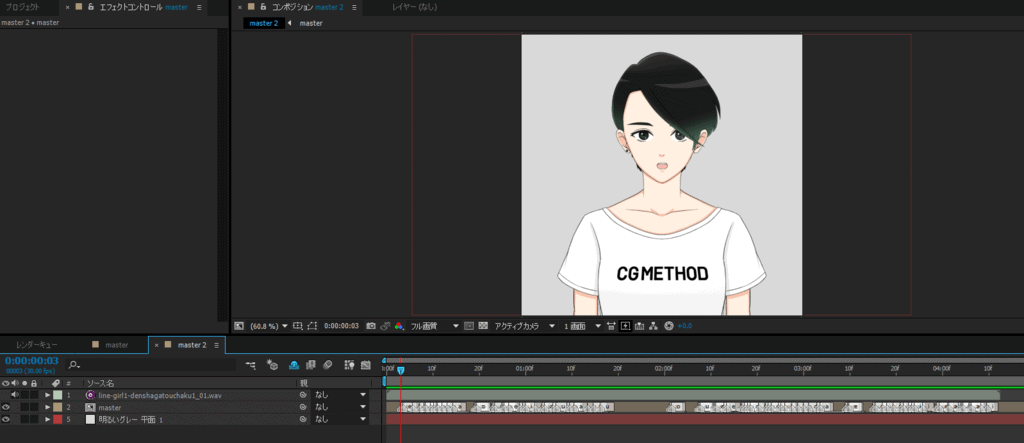Screen dimensions: 1024x443
Task: Click the region of interest icon
Action: click(312, 326)
